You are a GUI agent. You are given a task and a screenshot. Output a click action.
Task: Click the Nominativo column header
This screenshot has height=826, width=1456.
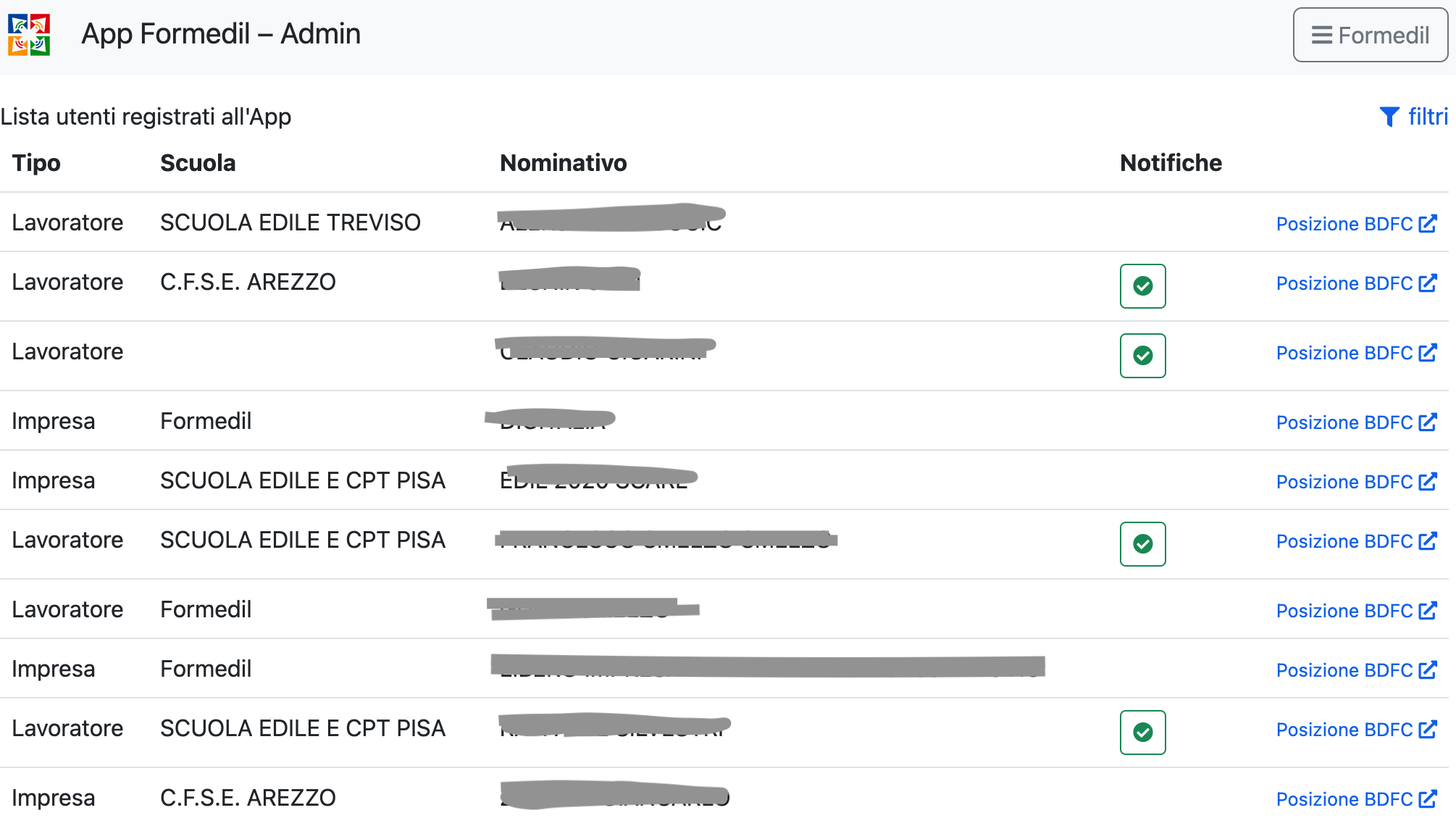point(563,163)
